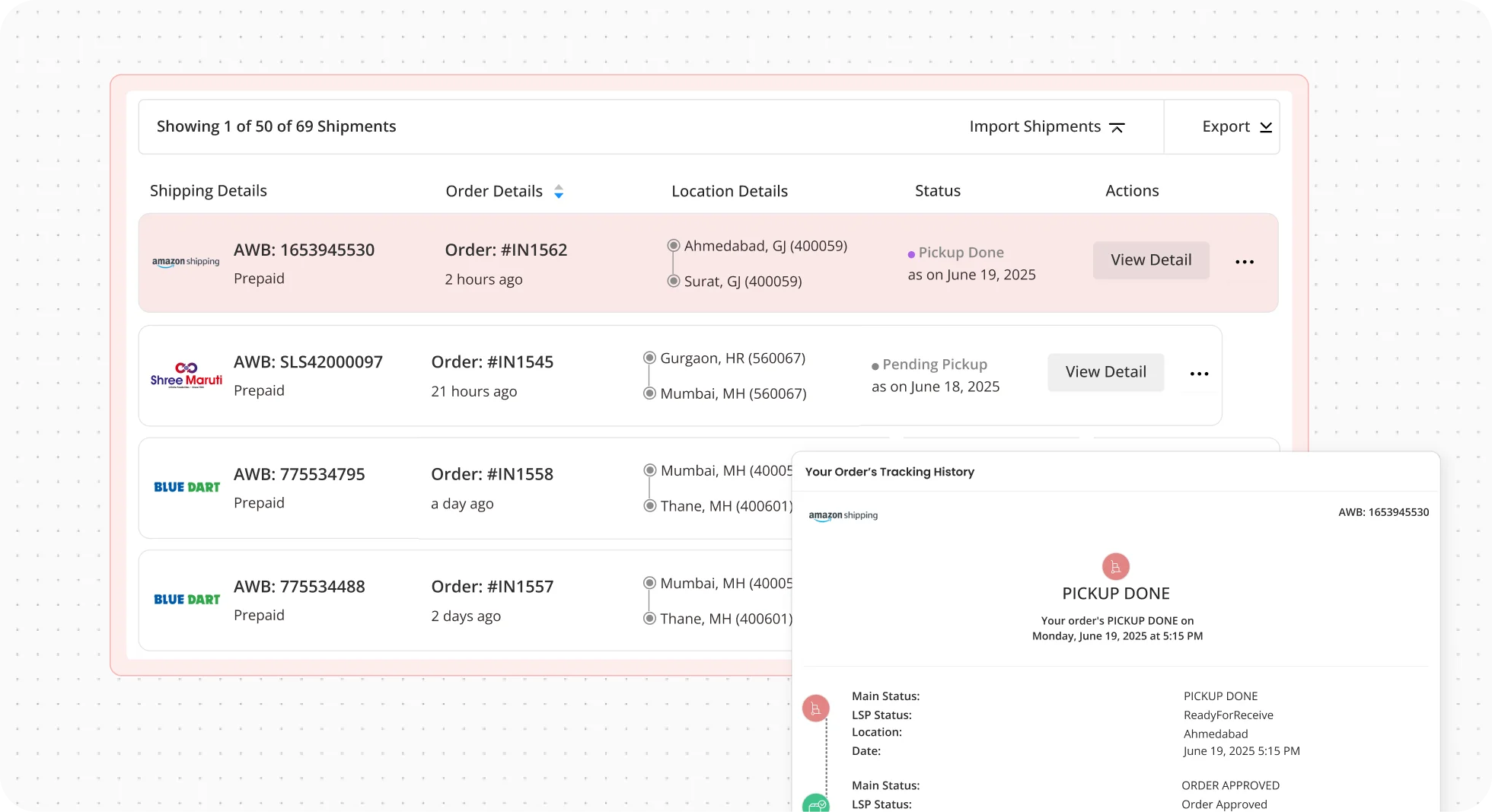Click the upload icon next to Import Shipments
Image resolution: width=1492 pixels, height=812 pixels.
(x=1117, y=127)
